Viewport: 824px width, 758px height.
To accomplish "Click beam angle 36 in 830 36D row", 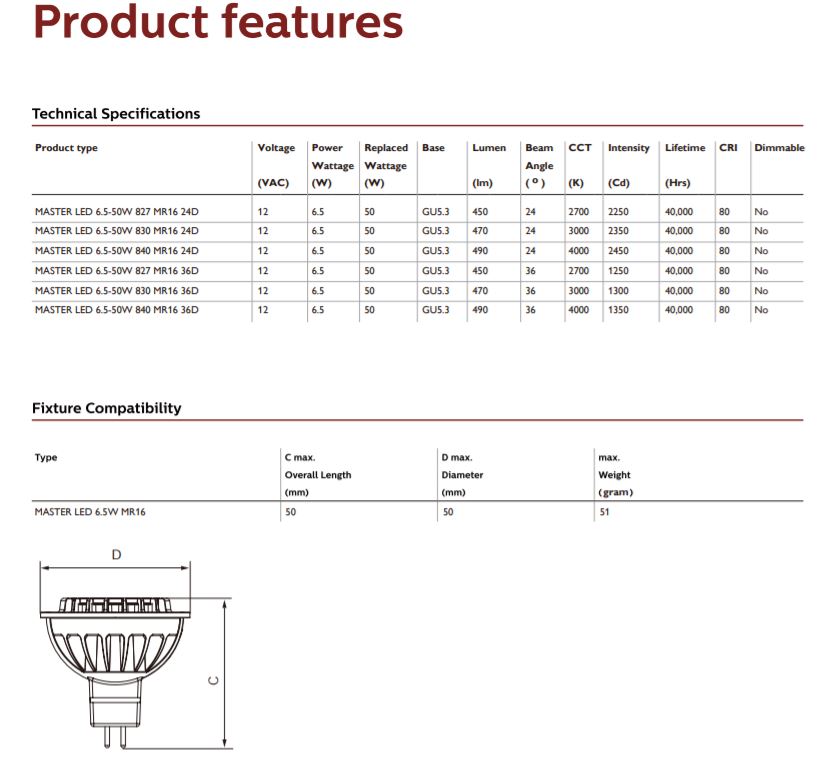I will 531,291.
